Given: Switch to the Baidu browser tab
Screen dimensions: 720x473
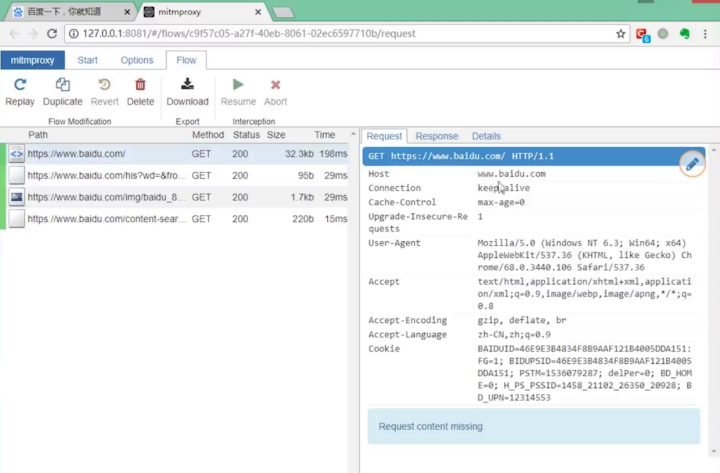Looking at the screenshot, I should (x=70, y=11).
